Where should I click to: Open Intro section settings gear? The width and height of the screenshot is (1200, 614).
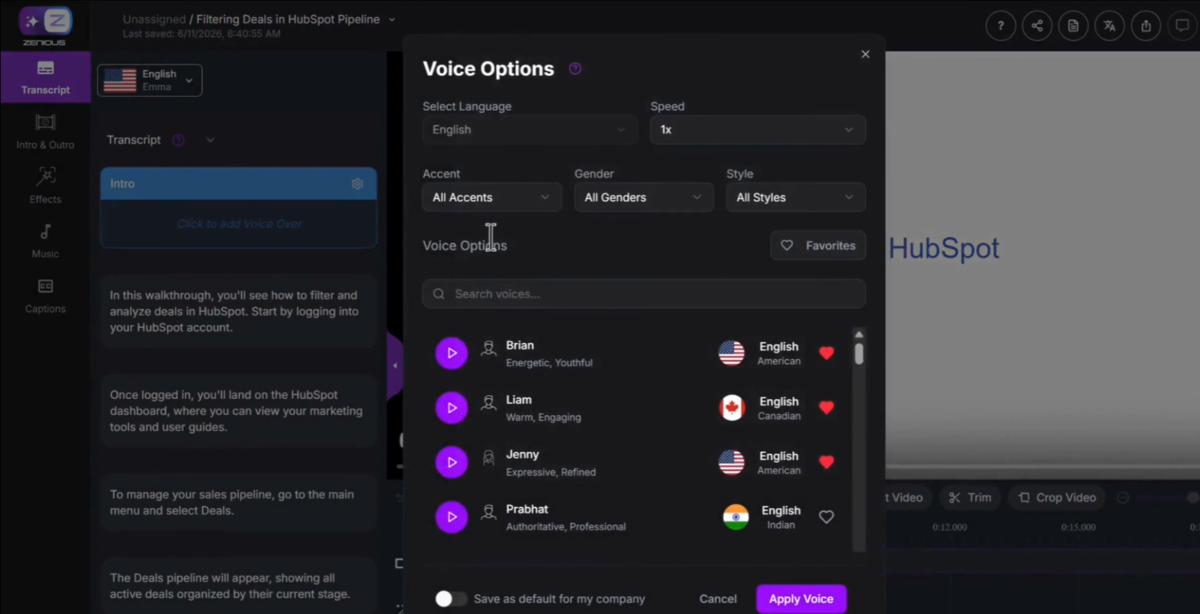point(357,184)
